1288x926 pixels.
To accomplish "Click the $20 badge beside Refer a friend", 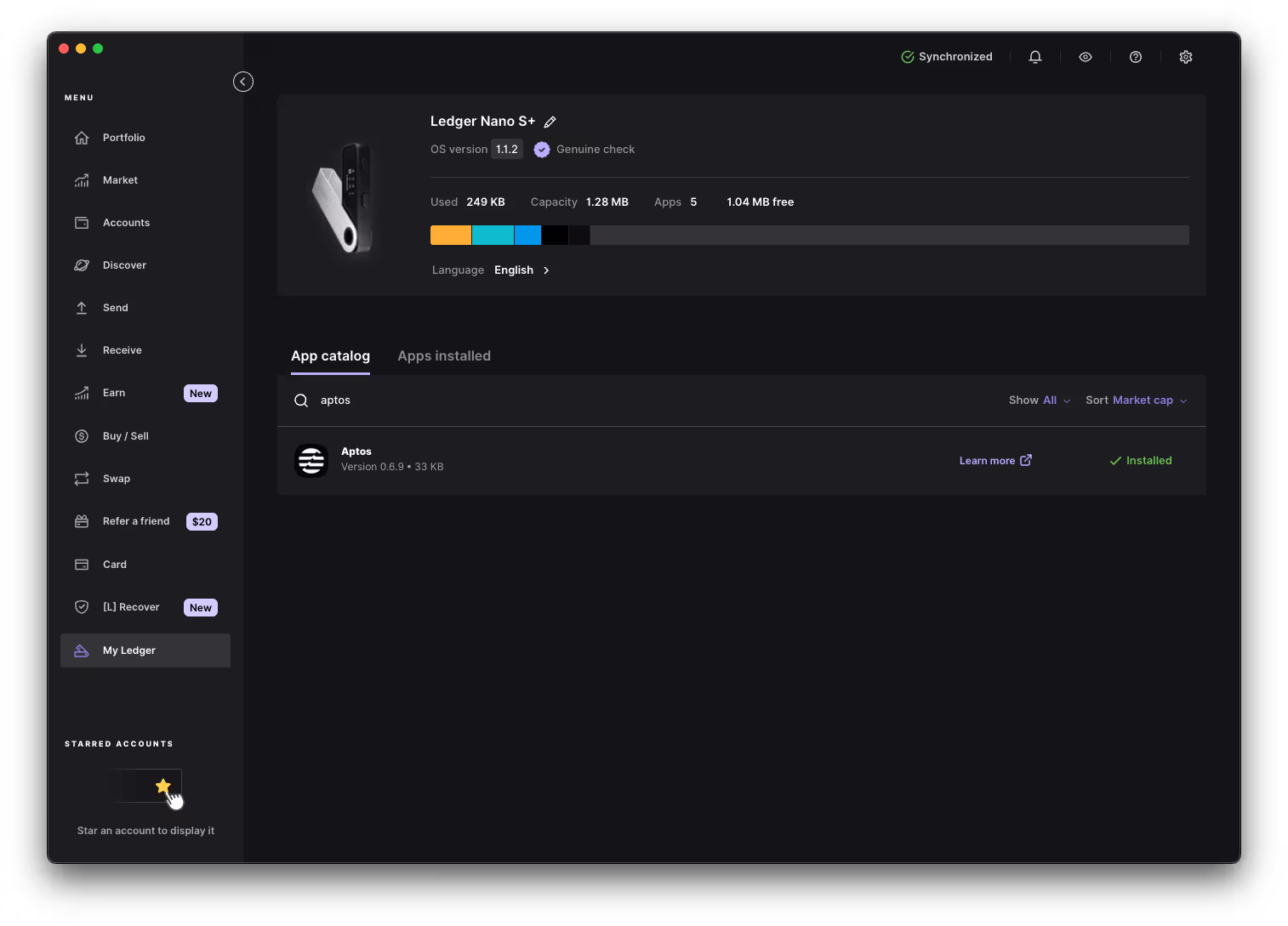I will pyautogui.click(x=202, y=522).
